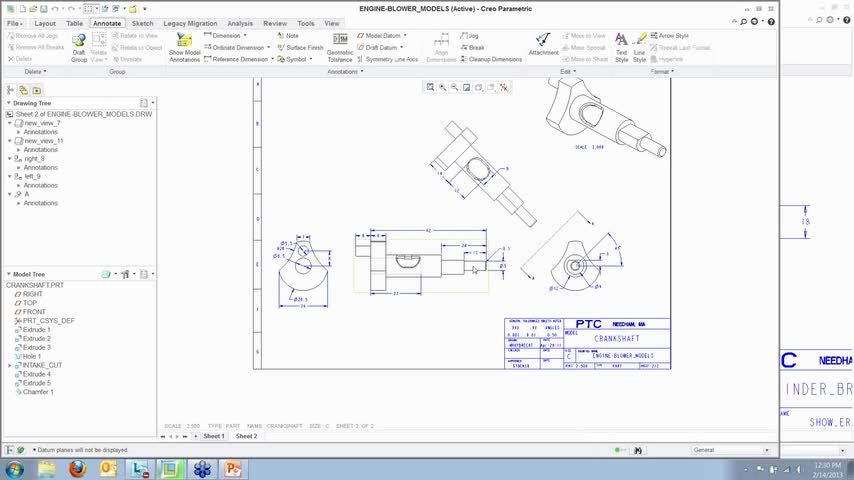Select Chamfer 1 in Model Tree
Viewport: 854px width, 480px height.
pyautogui.click(x=34, y=392)
